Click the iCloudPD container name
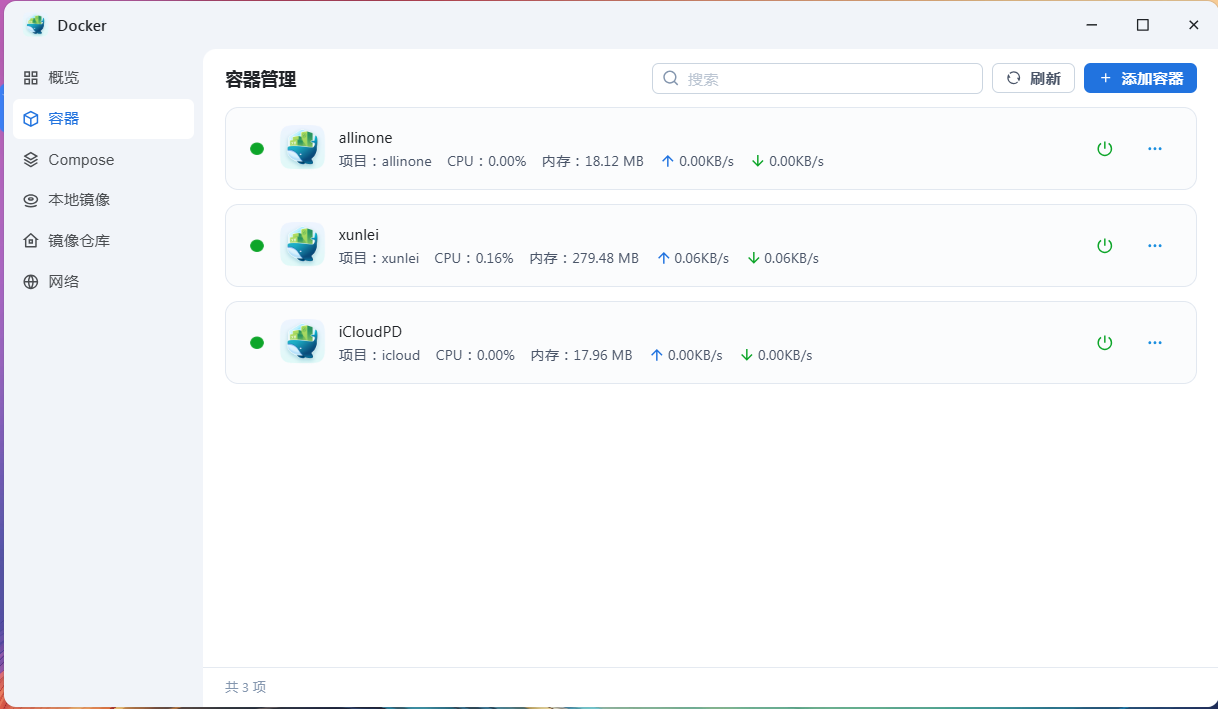The width and height of the screenshot is (1218, 709). click(x=371, y=332)
